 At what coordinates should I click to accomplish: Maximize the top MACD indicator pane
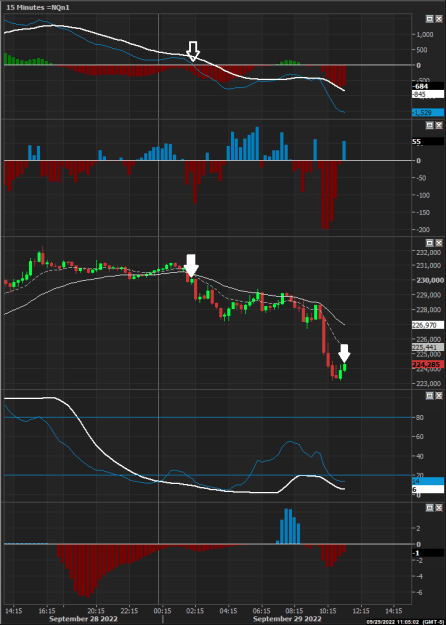pos(429,19)
